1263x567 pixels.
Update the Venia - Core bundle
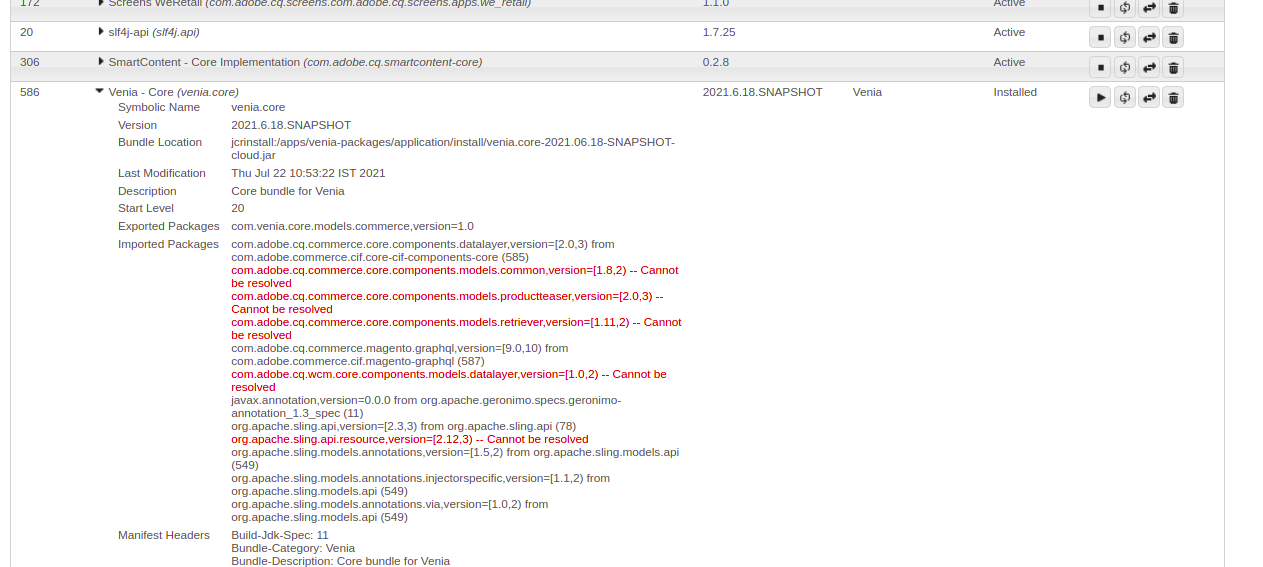point(1149,97)
